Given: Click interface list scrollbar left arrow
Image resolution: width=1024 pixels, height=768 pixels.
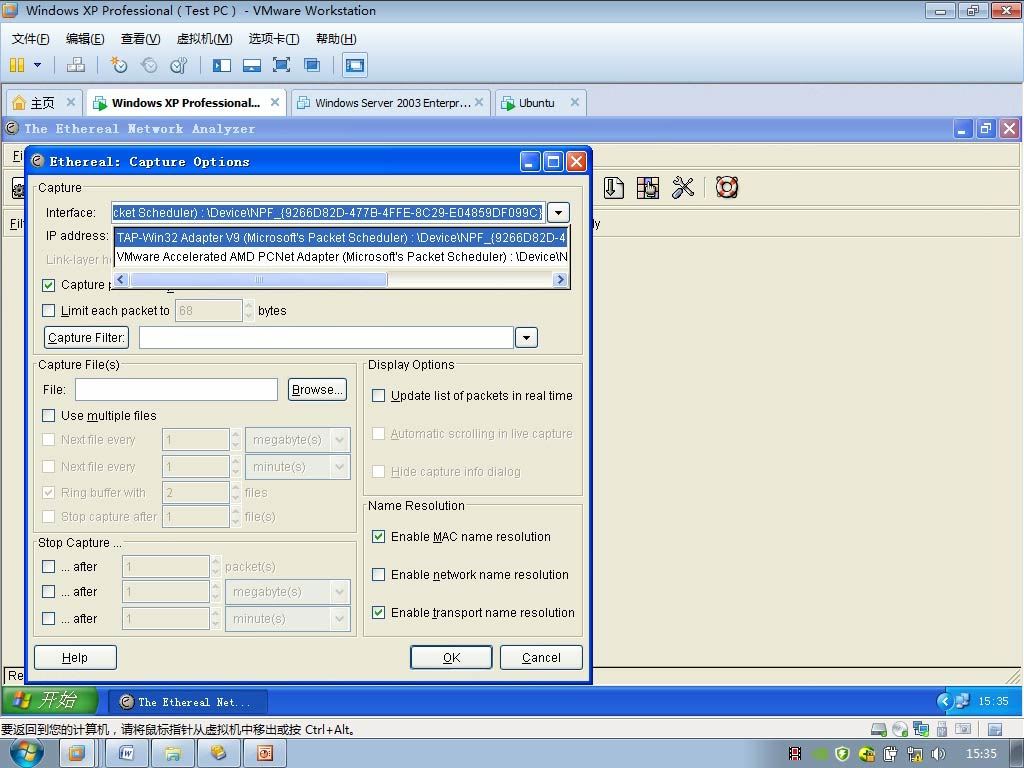Looking at the screenshot, I should tap(121, 280).
